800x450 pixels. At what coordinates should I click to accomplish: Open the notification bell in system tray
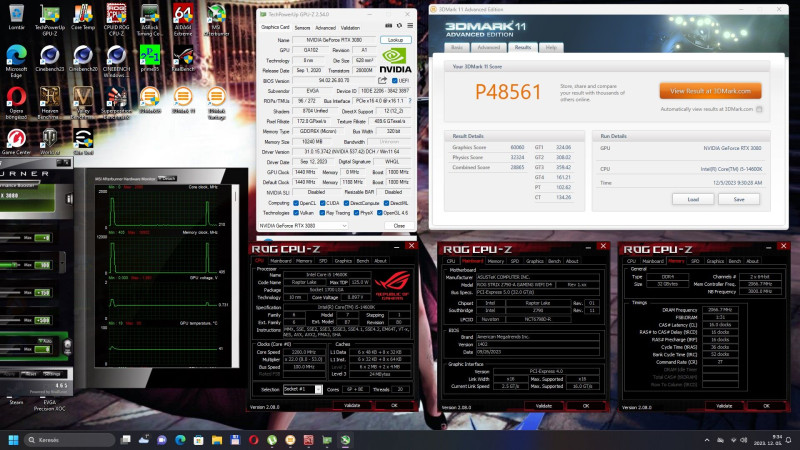point(788,440)
